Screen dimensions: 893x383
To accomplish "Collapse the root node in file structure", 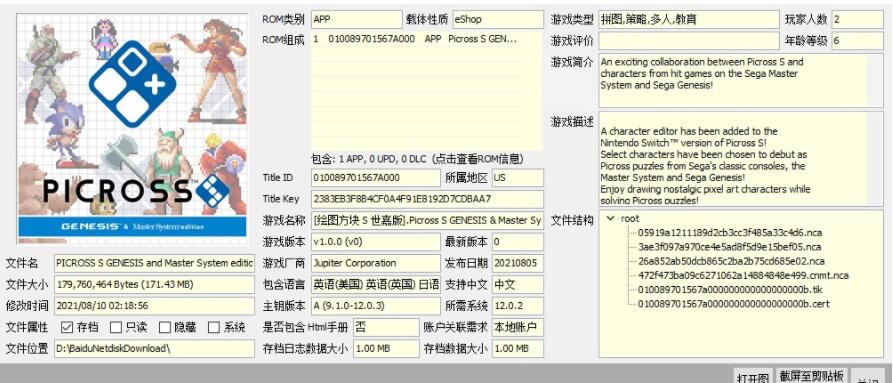I will click(611, 219).
